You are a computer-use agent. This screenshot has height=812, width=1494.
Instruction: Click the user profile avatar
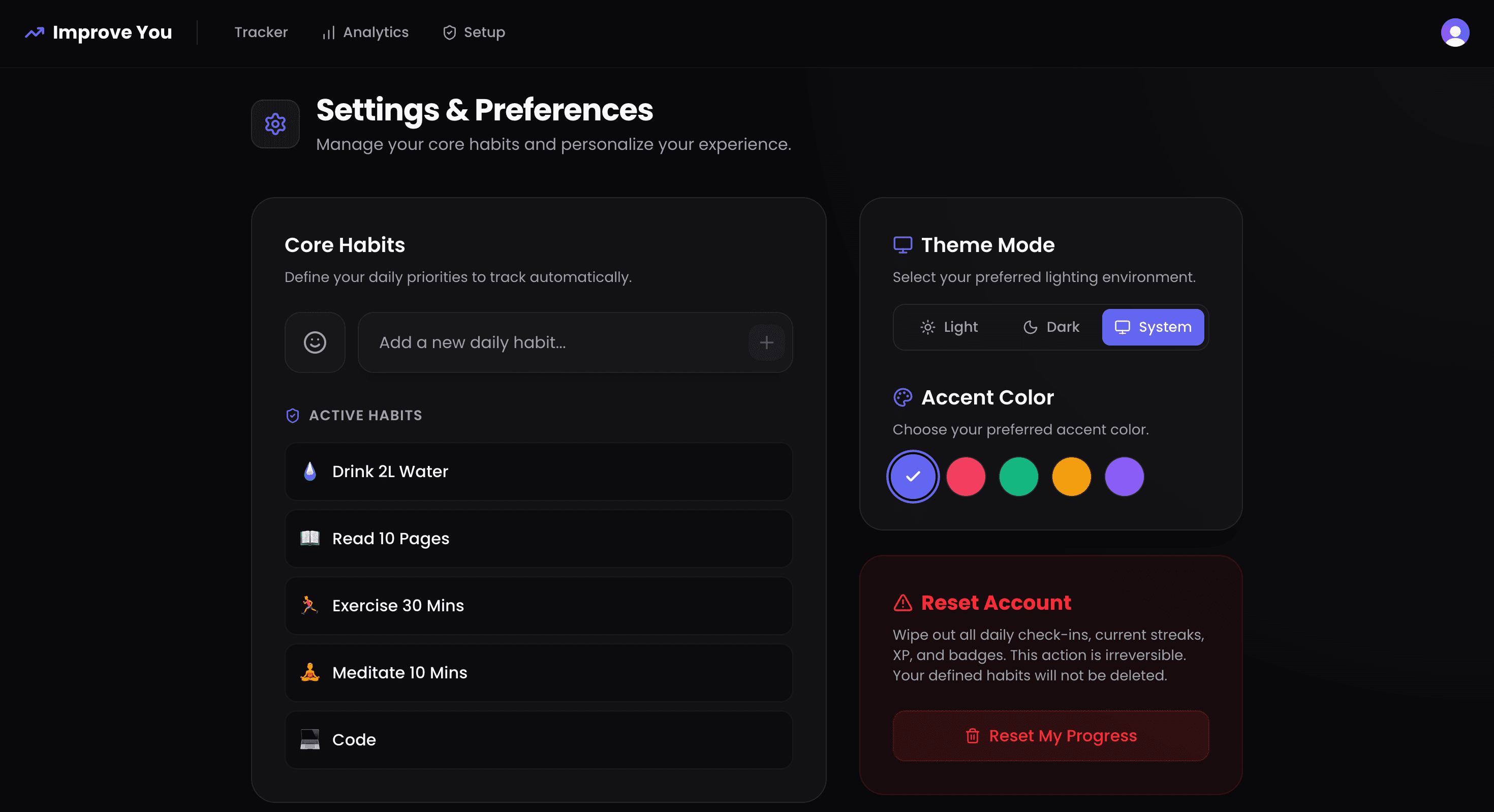[1454, 33]
